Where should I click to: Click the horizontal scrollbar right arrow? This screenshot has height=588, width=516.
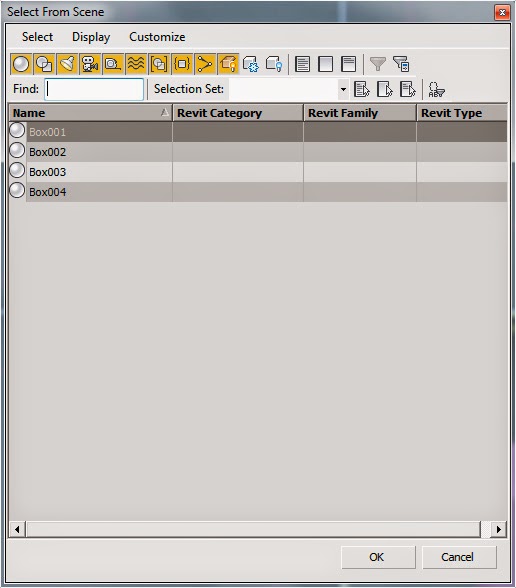click(499, 529)
